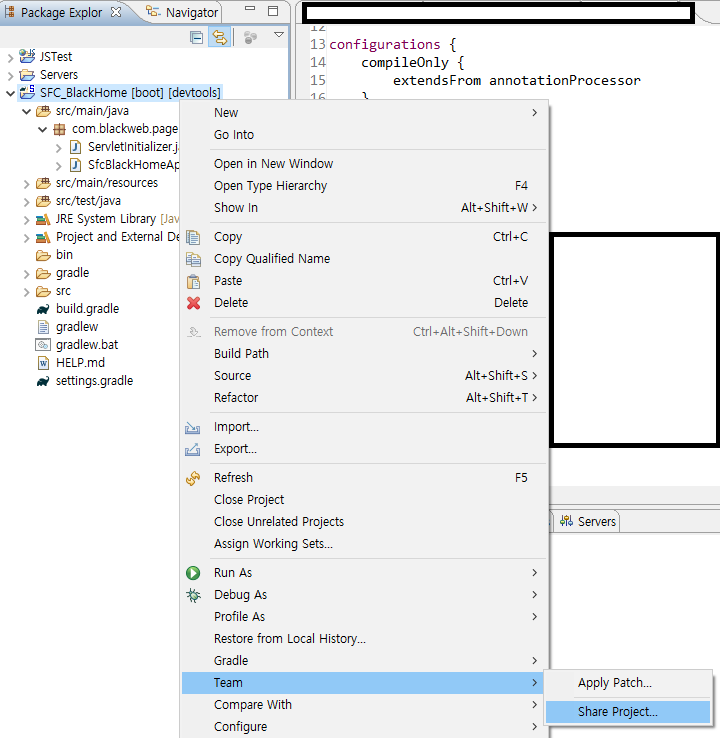Viewport: 720px width, 738px height.
Task: Expand src/test/java folder
Action: [x=27, y=202]
